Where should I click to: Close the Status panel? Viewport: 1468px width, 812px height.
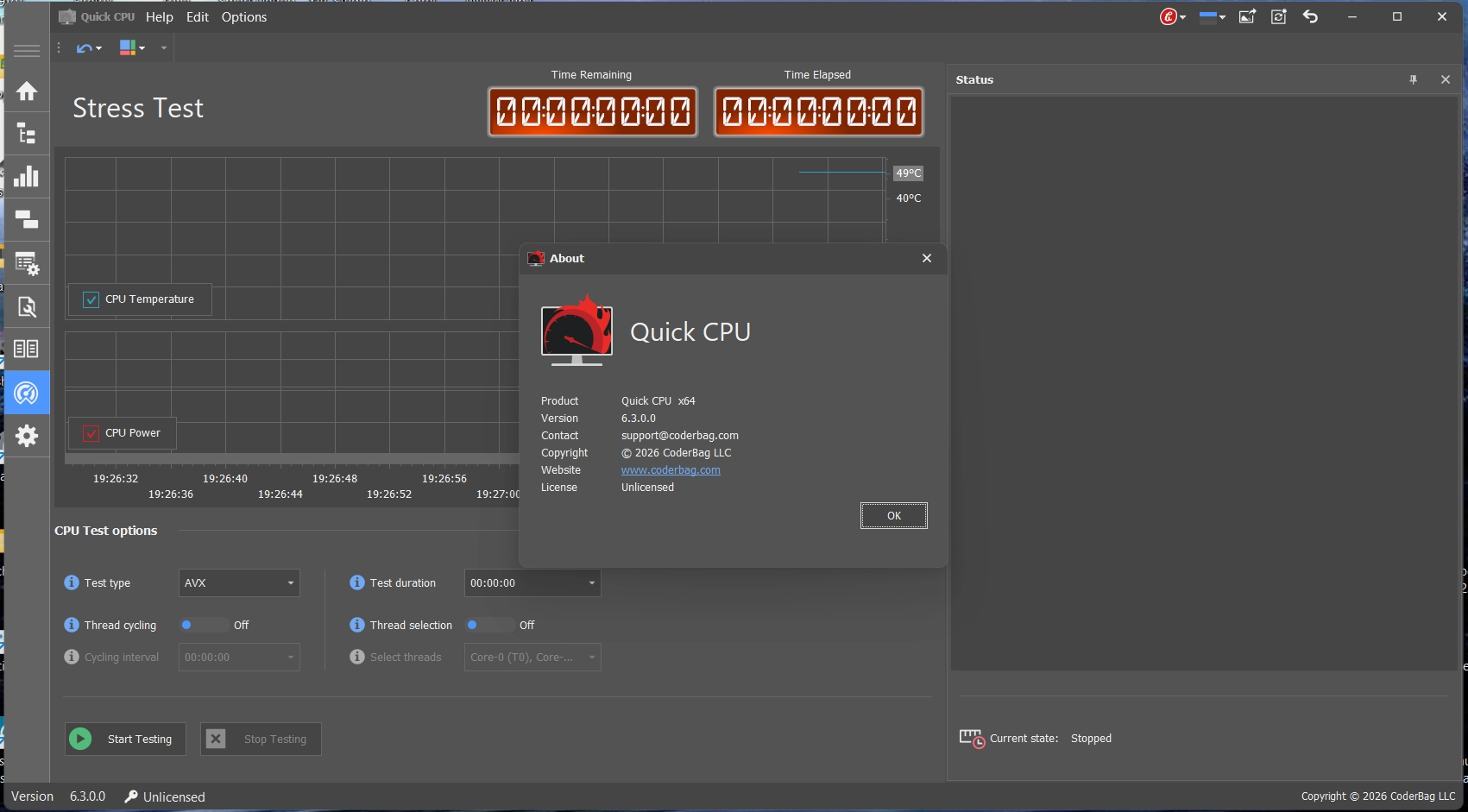[1446, 79]
